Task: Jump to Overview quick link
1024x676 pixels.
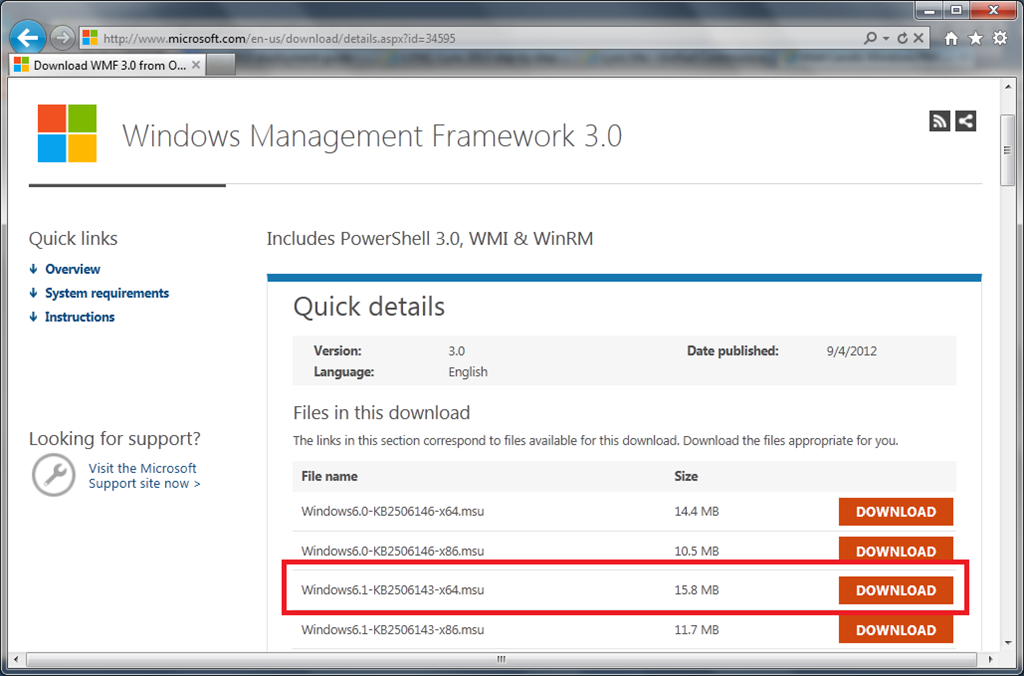Action: (72, 269)
